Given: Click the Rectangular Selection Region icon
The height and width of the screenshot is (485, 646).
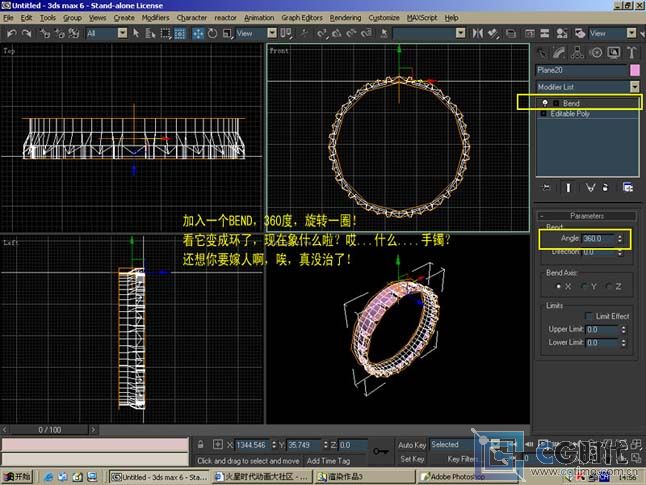Looking at the screenshot, I should (x=166, y=33).
